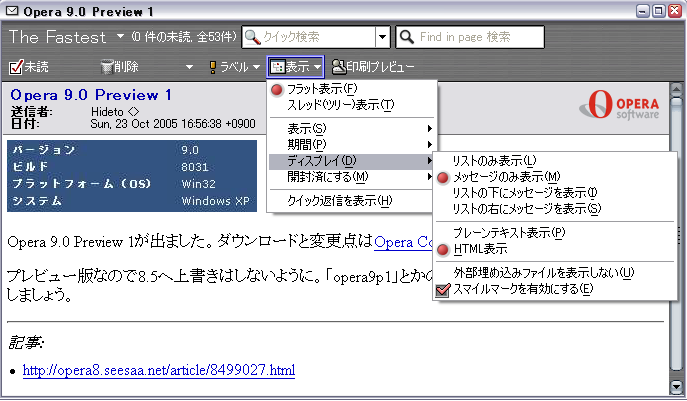Open the 開封済にする(M) submenu

point(351,177)
